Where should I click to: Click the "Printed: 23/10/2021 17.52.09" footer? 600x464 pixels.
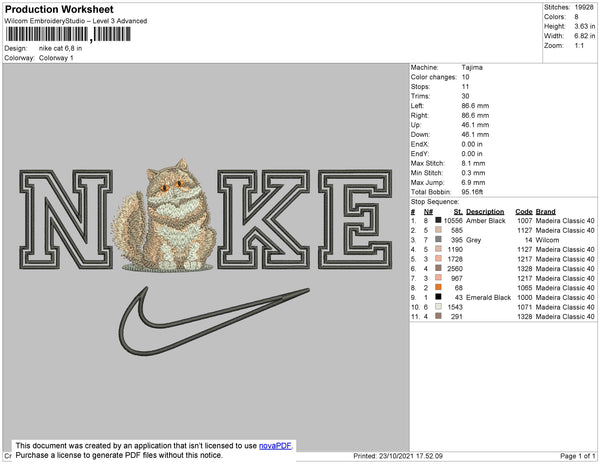pos(398,456)
